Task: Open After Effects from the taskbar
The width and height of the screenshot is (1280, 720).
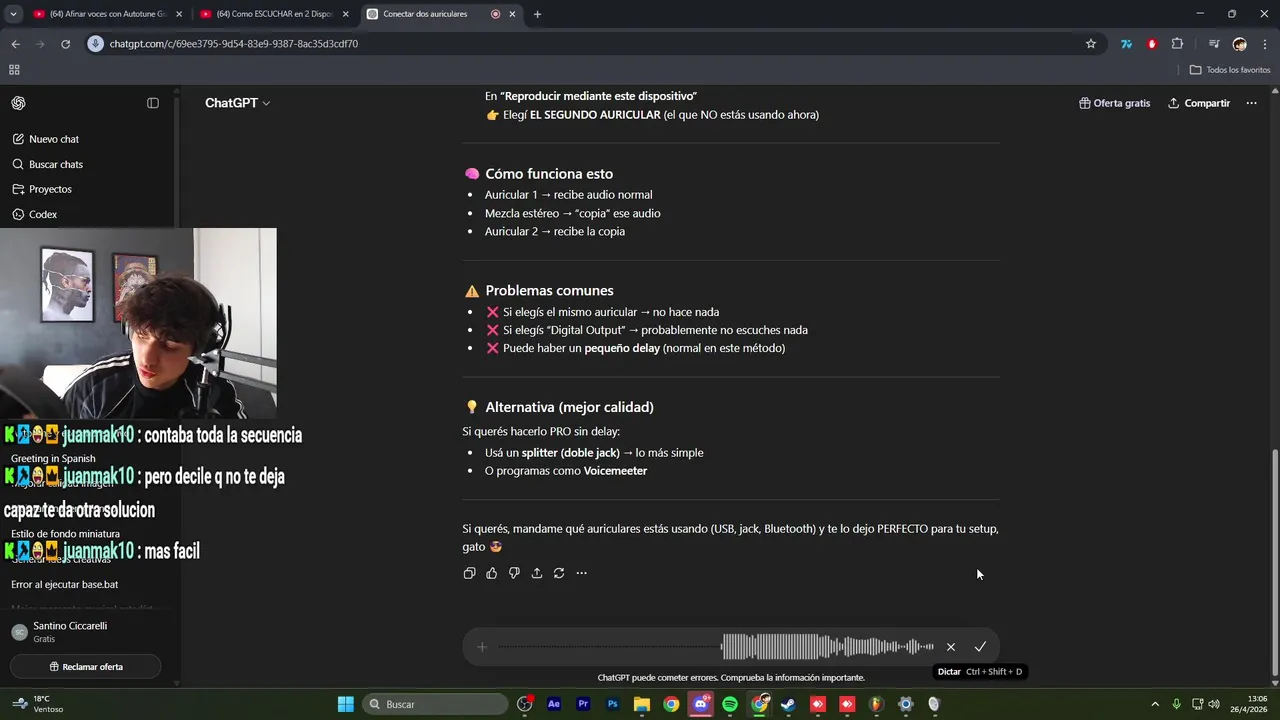Action: pos(554,704)
